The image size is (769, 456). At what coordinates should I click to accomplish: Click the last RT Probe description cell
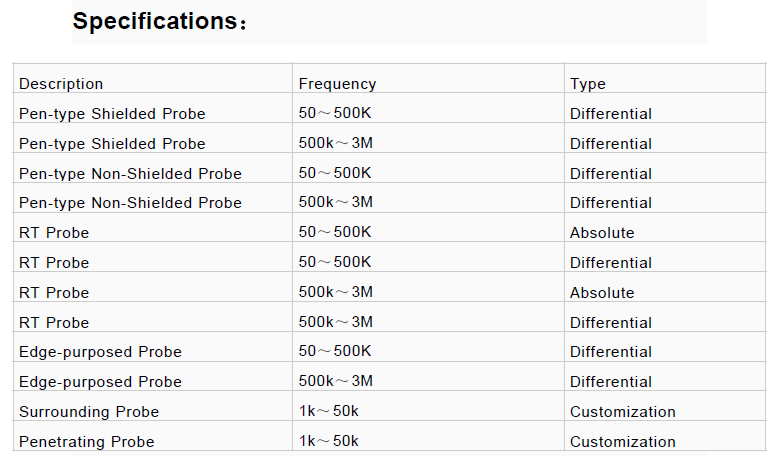[x=54, y=322]
